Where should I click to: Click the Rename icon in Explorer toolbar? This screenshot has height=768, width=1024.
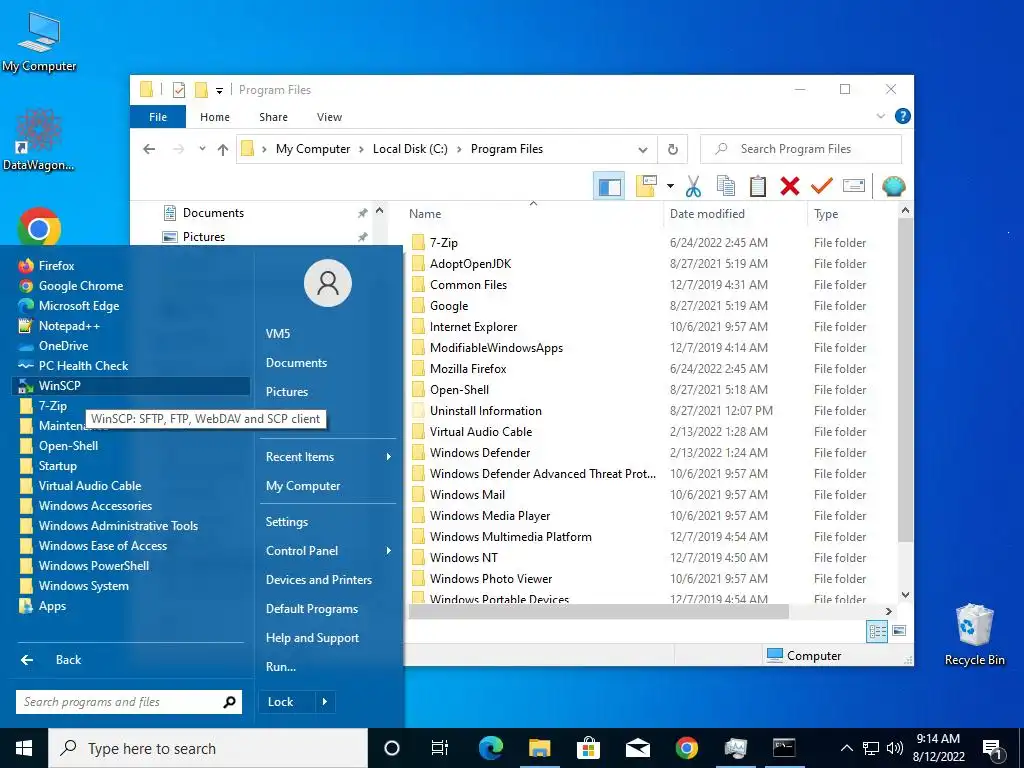pyautogui.click(x=854, y=187)
